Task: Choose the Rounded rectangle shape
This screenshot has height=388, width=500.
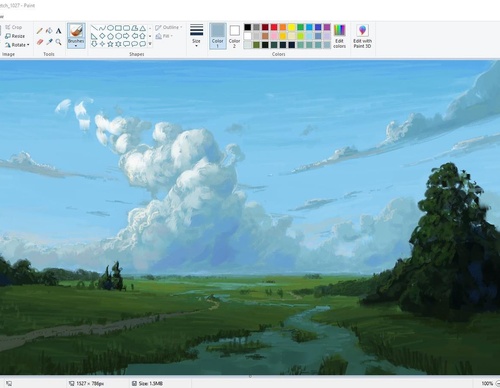Action: pyautogui.click(x=126, y=28)
